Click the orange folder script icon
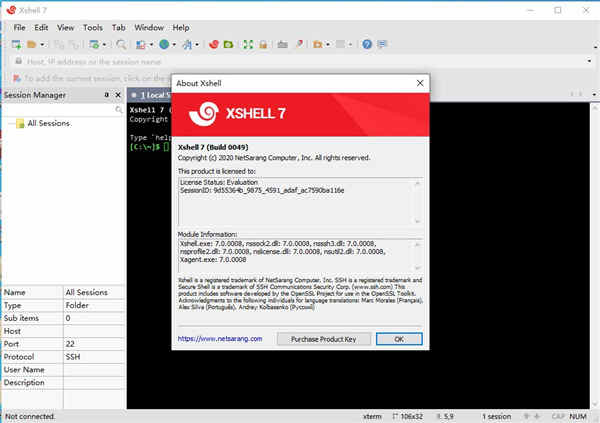600x423 pixels. point(318,44)
